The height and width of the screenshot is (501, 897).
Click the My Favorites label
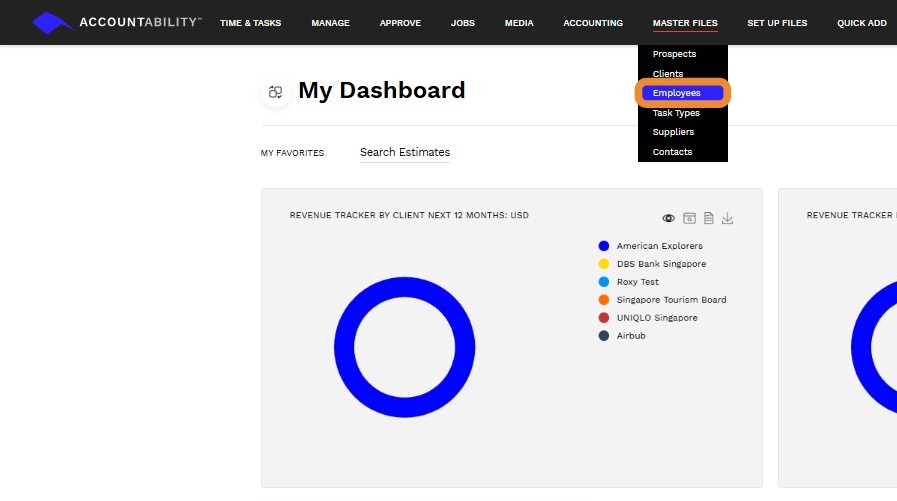pos(292,153)
